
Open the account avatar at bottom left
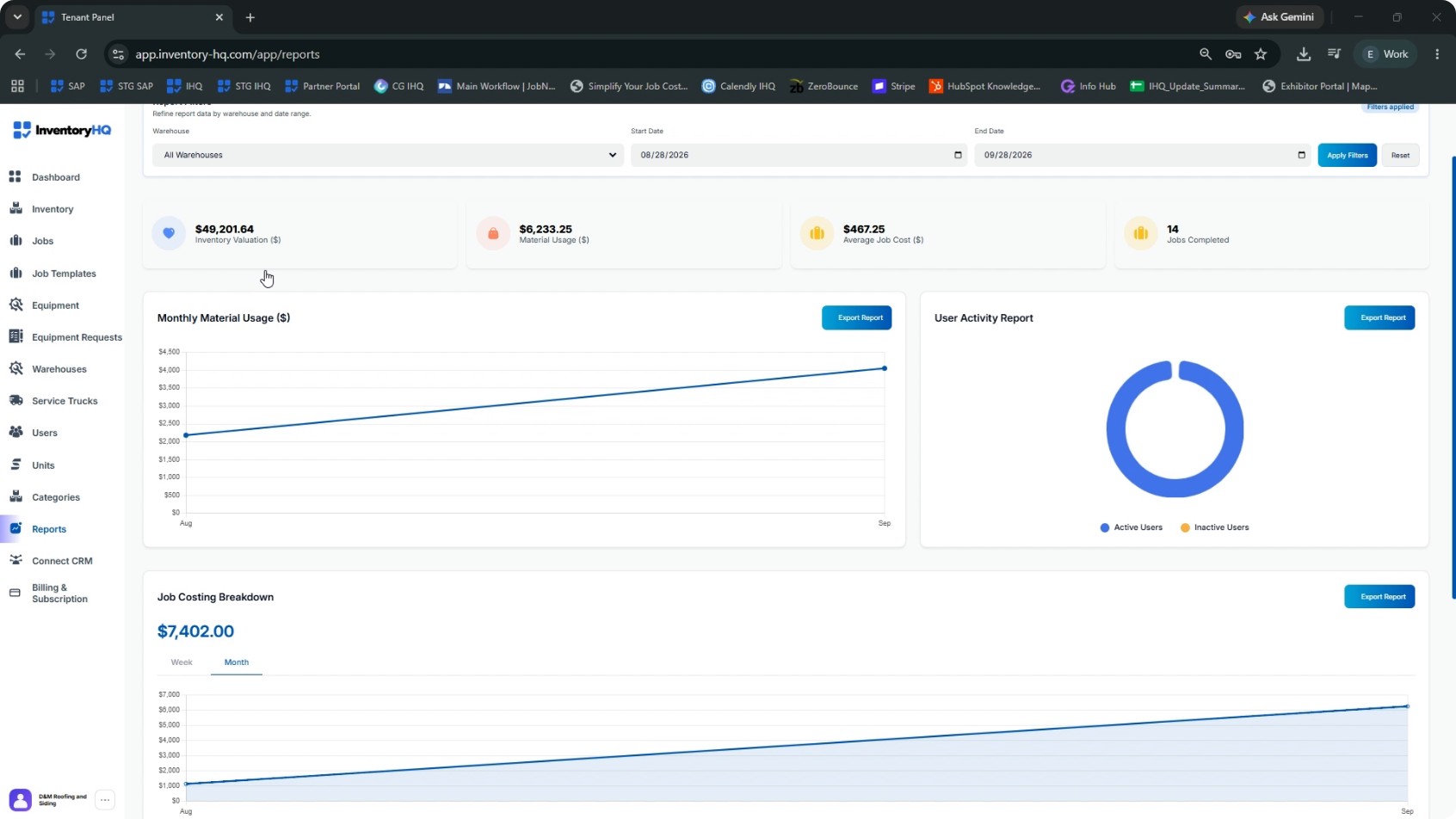[x=20, y=799]
